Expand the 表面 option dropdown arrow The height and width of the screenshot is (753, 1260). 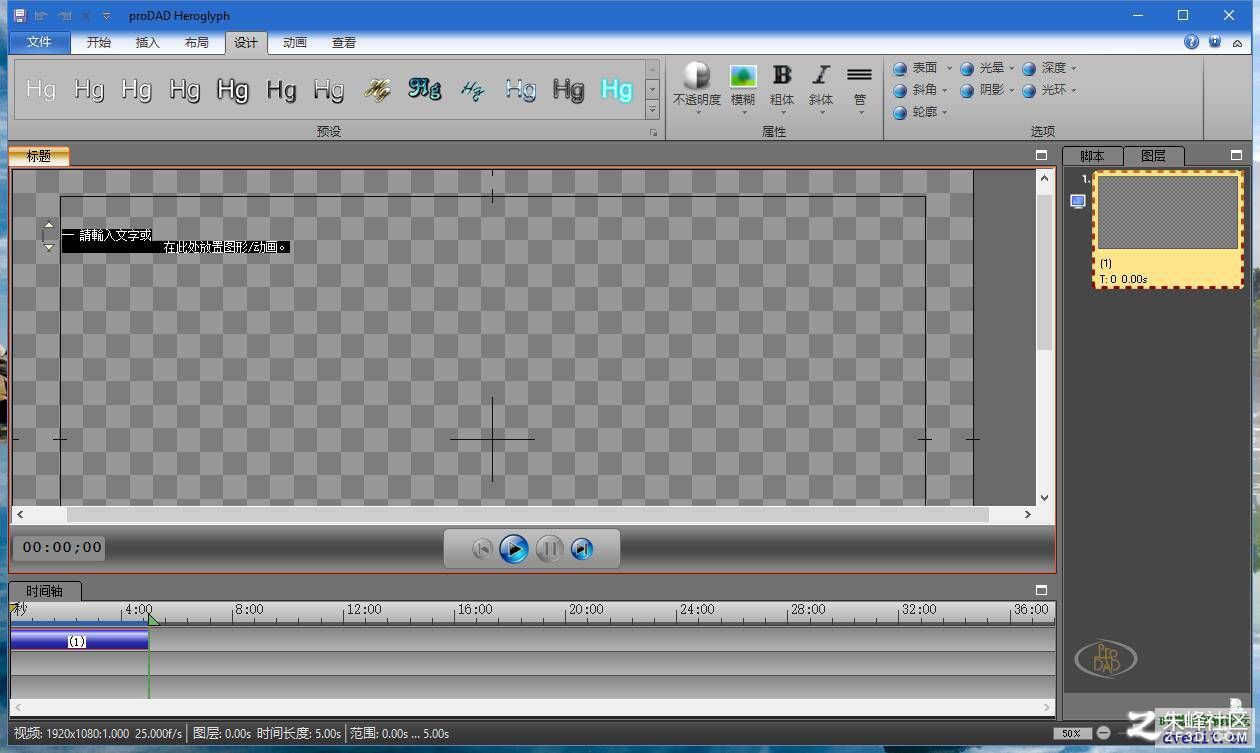pyautogui.click(x=949, y=69)
